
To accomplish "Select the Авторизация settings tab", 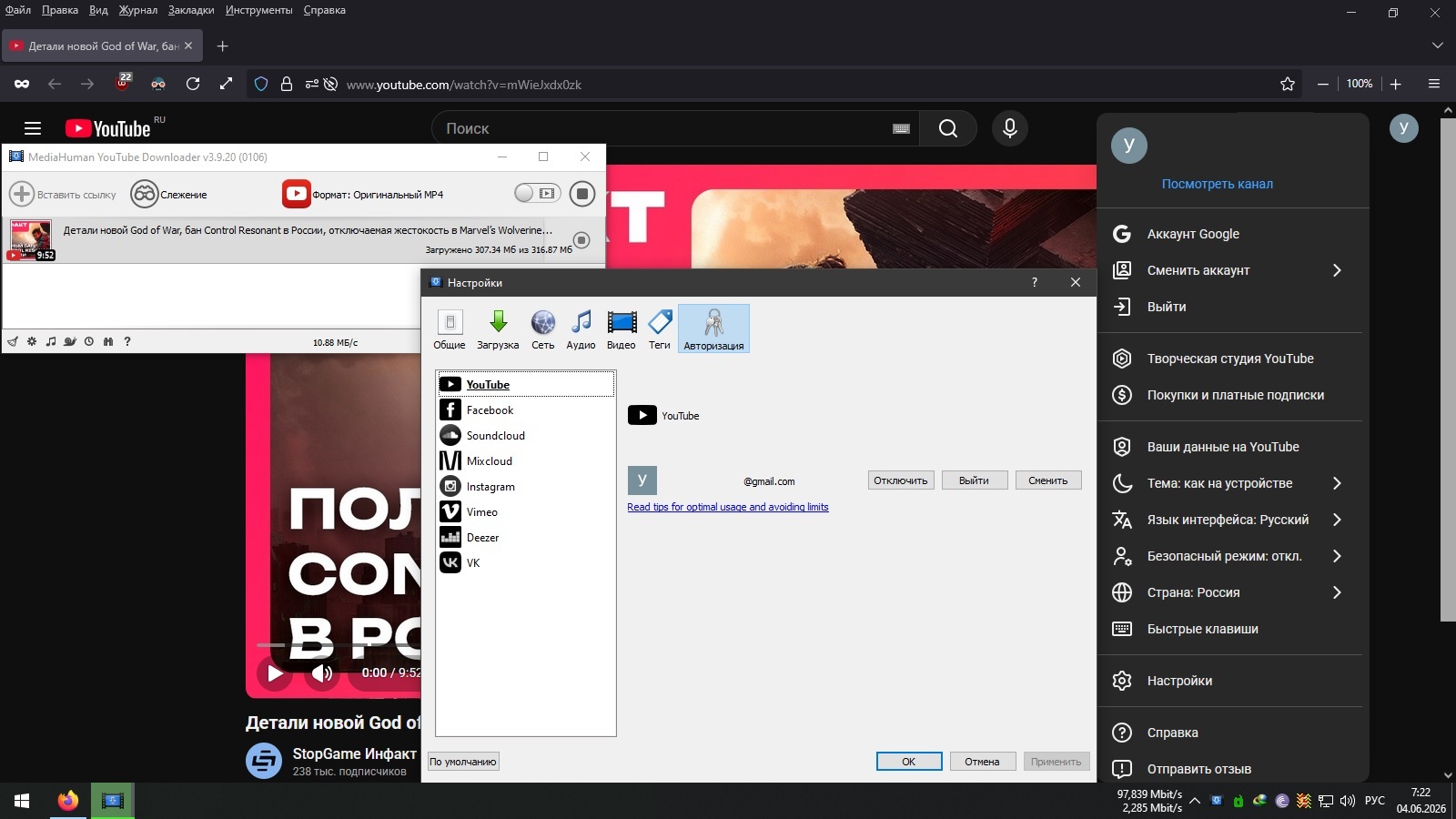I will tap(713, 329).
